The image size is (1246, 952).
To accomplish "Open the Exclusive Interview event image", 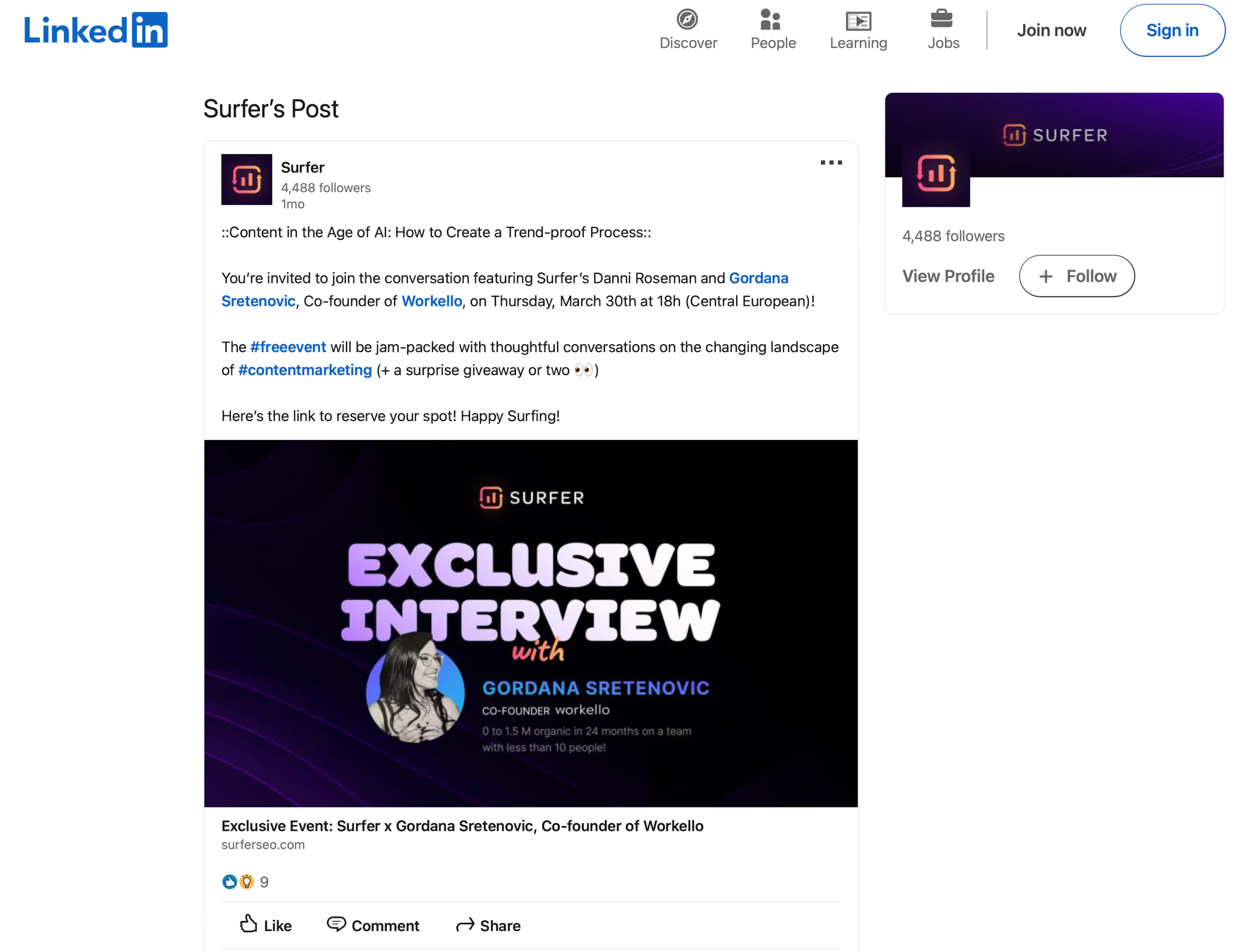I will tap(530, 623).
